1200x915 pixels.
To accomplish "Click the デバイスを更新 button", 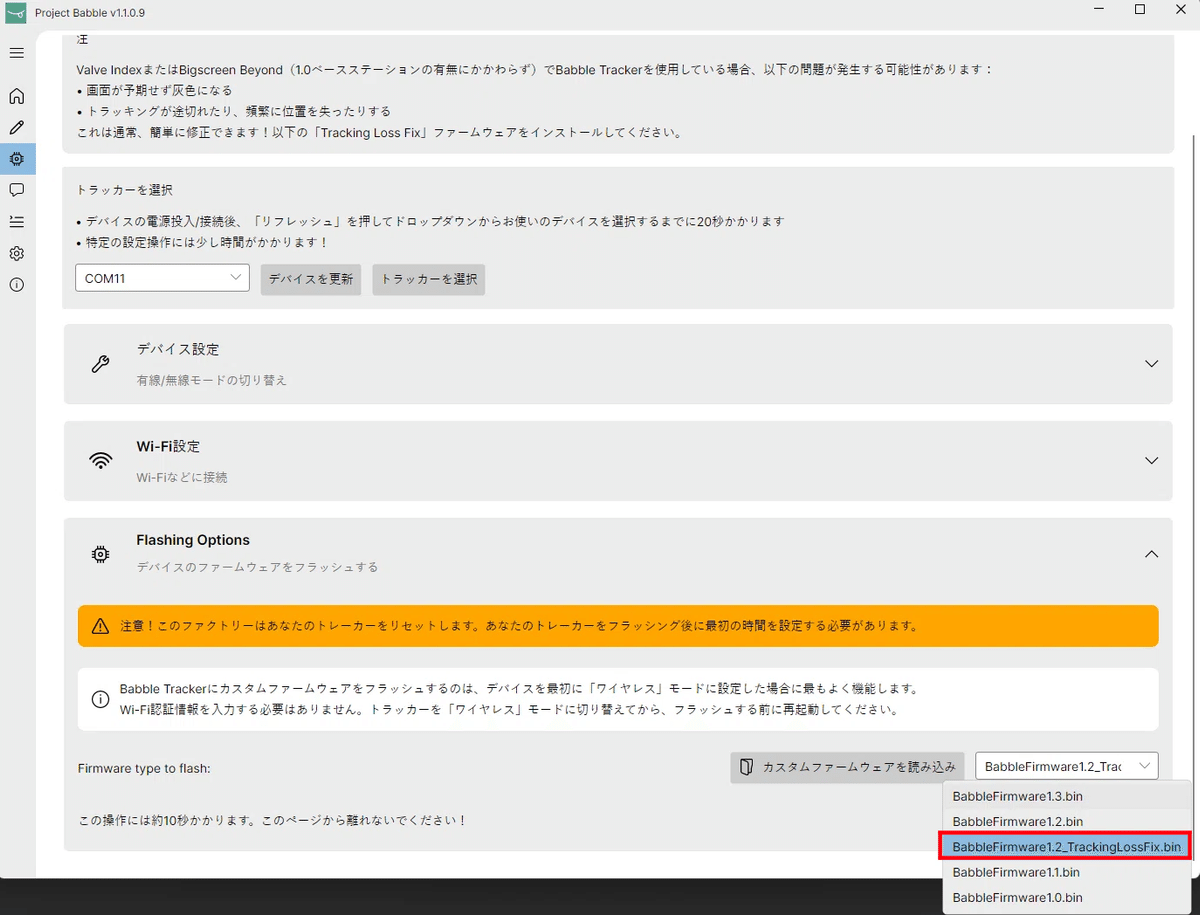I will (311, 280).
